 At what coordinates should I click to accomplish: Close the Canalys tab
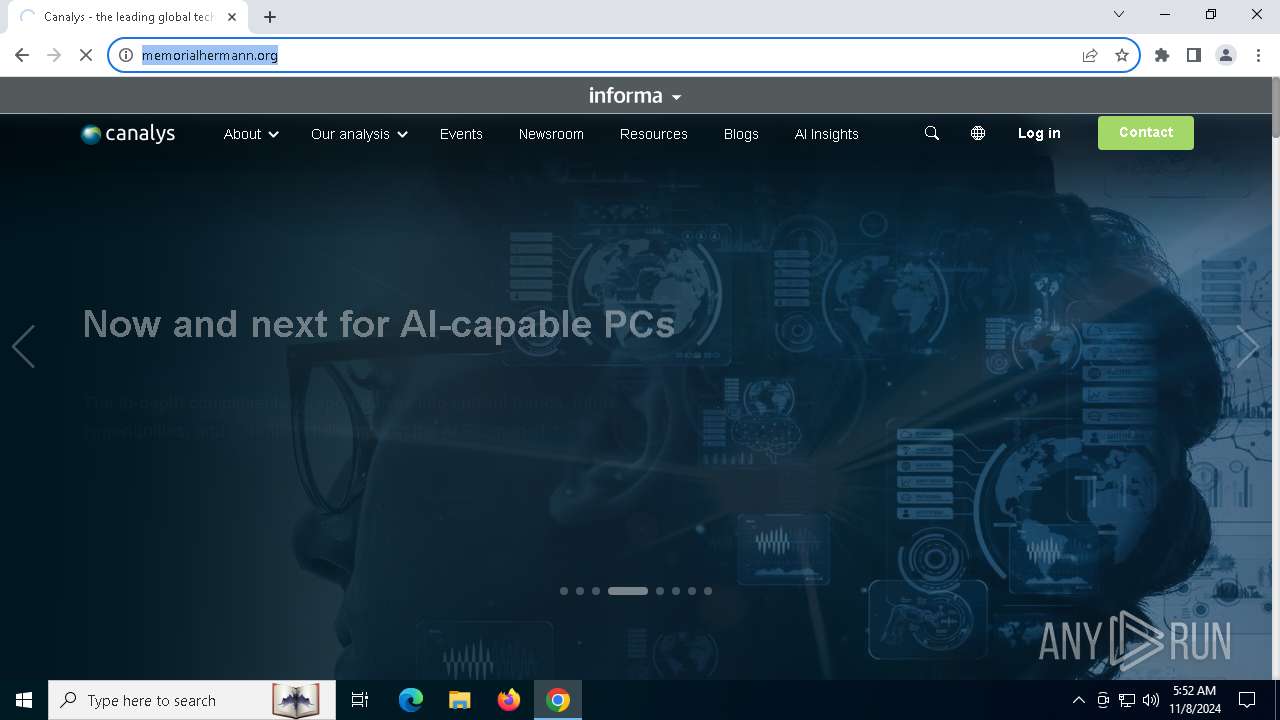click(232, 17)
